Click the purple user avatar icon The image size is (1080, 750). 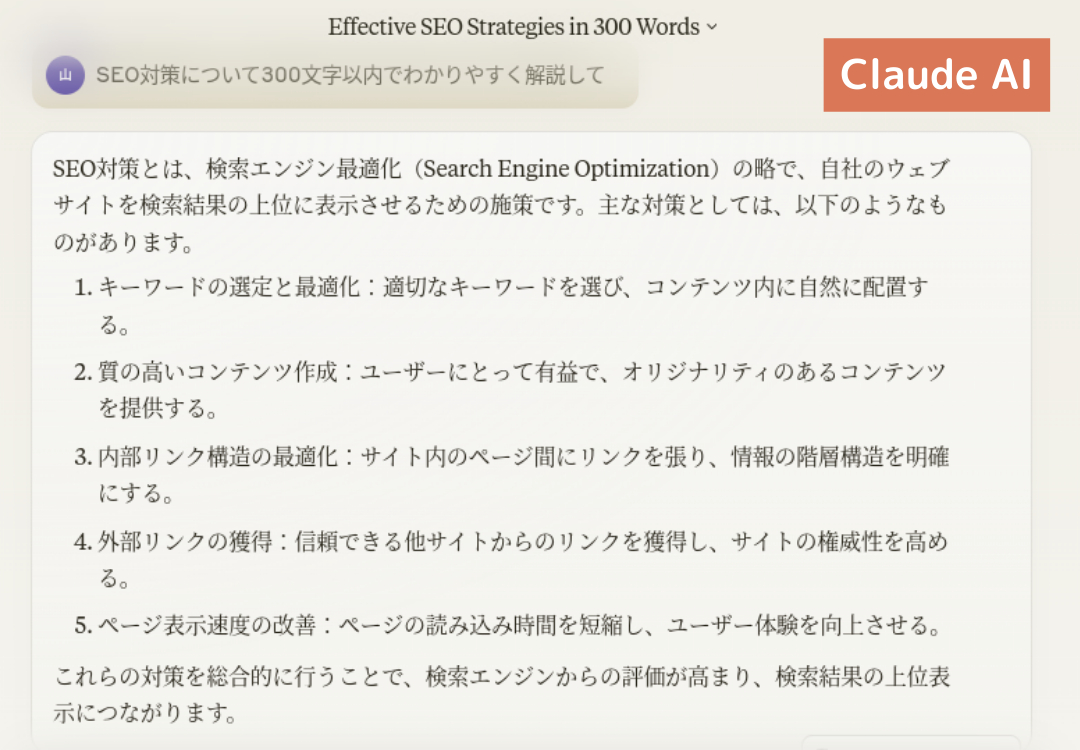(65, 75)
